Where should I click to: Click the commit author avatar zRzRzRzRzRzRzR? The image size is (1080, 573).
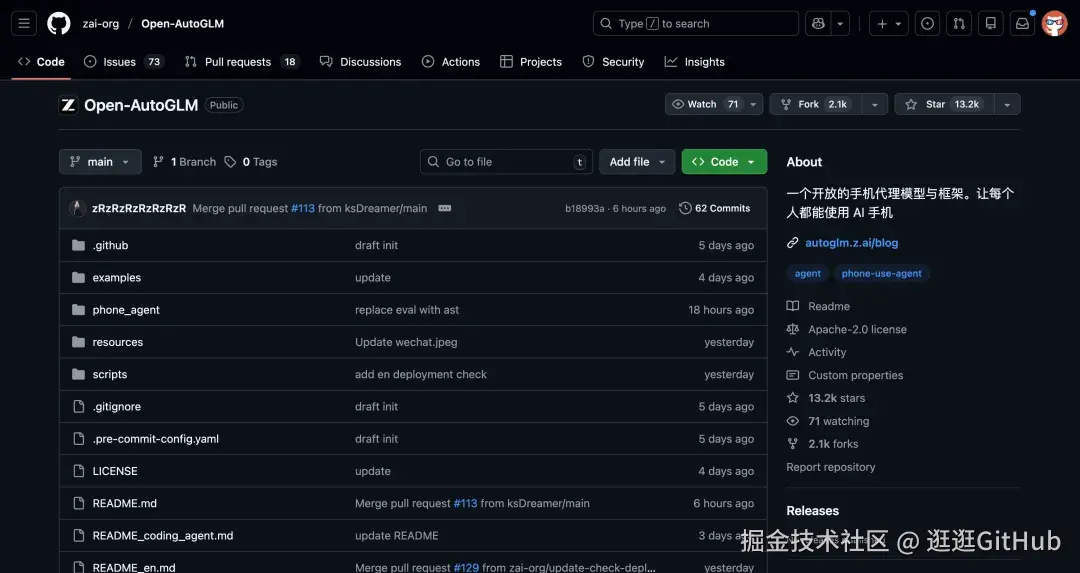tap(77, 208)
